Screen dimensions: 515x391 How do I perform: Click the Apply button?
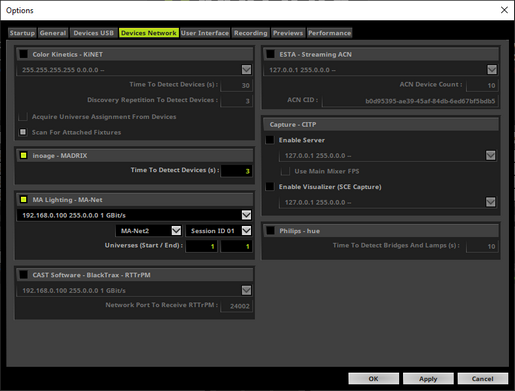[x=428, y=379]
